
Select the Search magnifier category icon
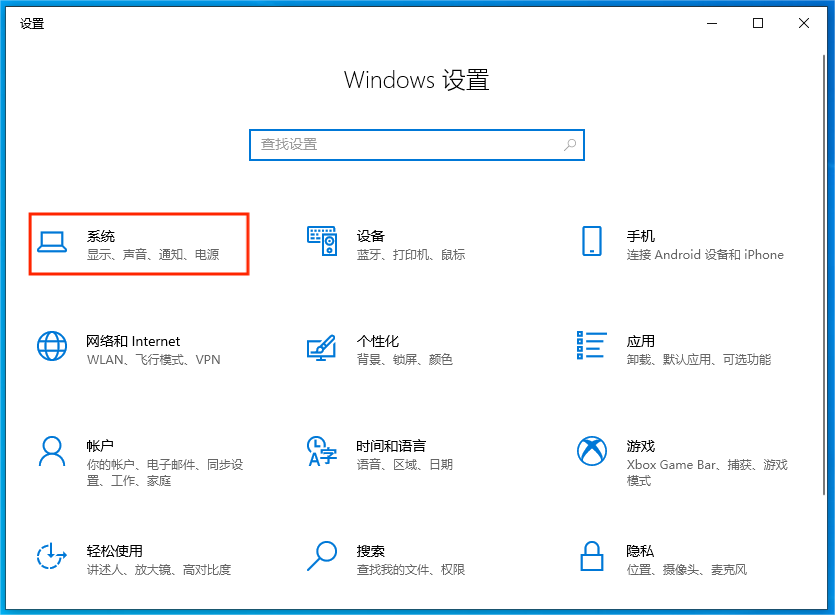(x=322, y=556)
